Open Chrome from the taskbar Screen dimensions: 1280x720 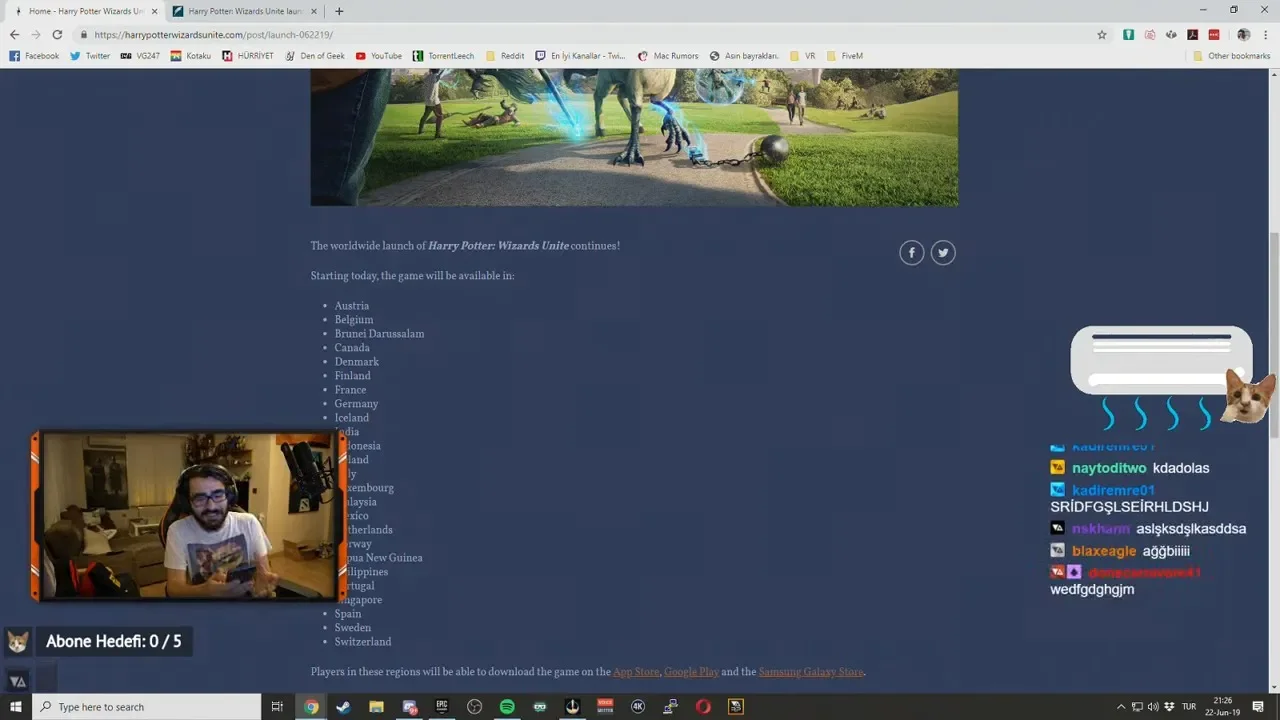click(x=311, y=706)
